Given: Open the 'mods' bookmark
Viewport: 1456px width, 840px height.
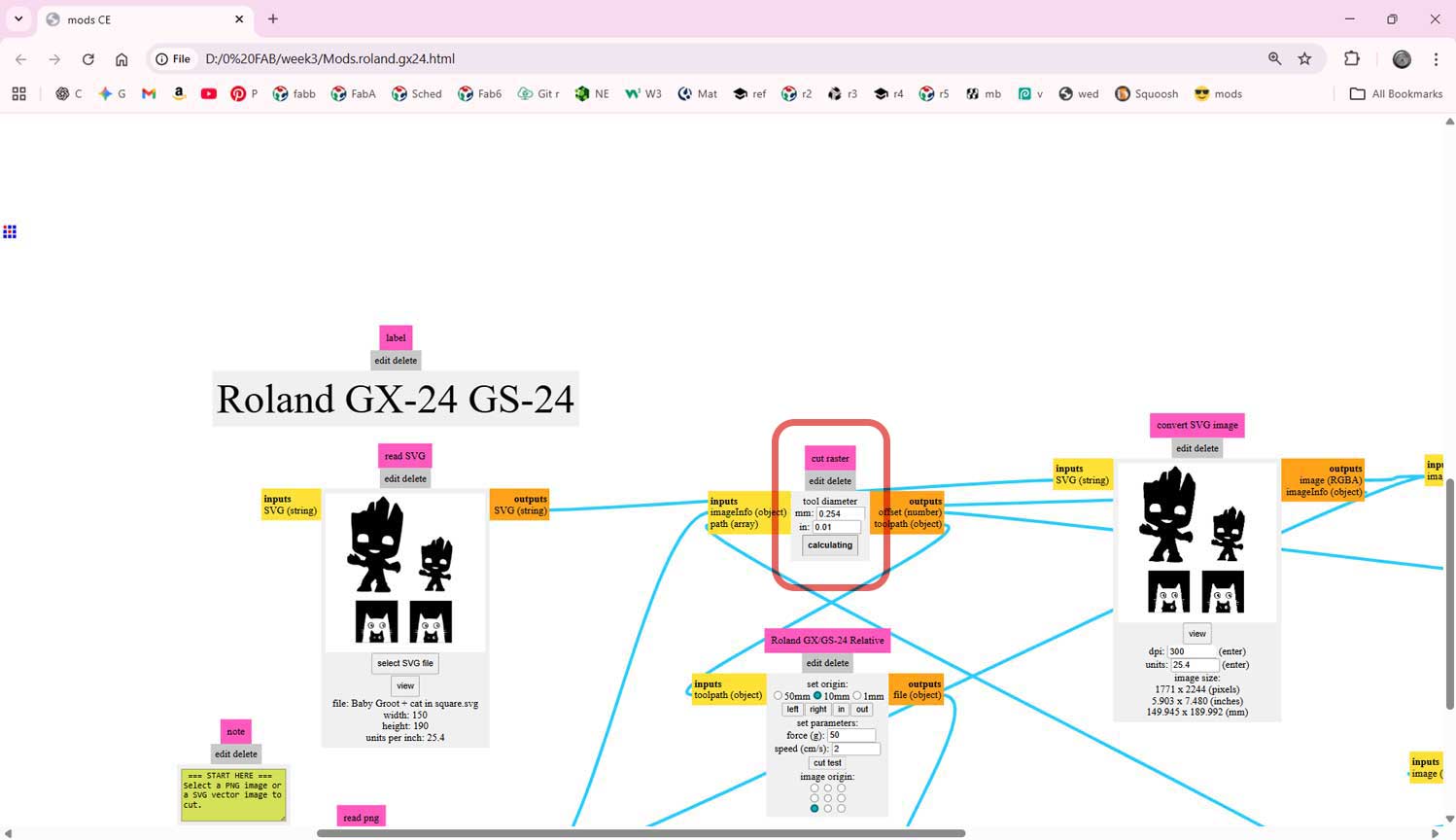Looking at the screenshot, I should [x=1218, y=94].
